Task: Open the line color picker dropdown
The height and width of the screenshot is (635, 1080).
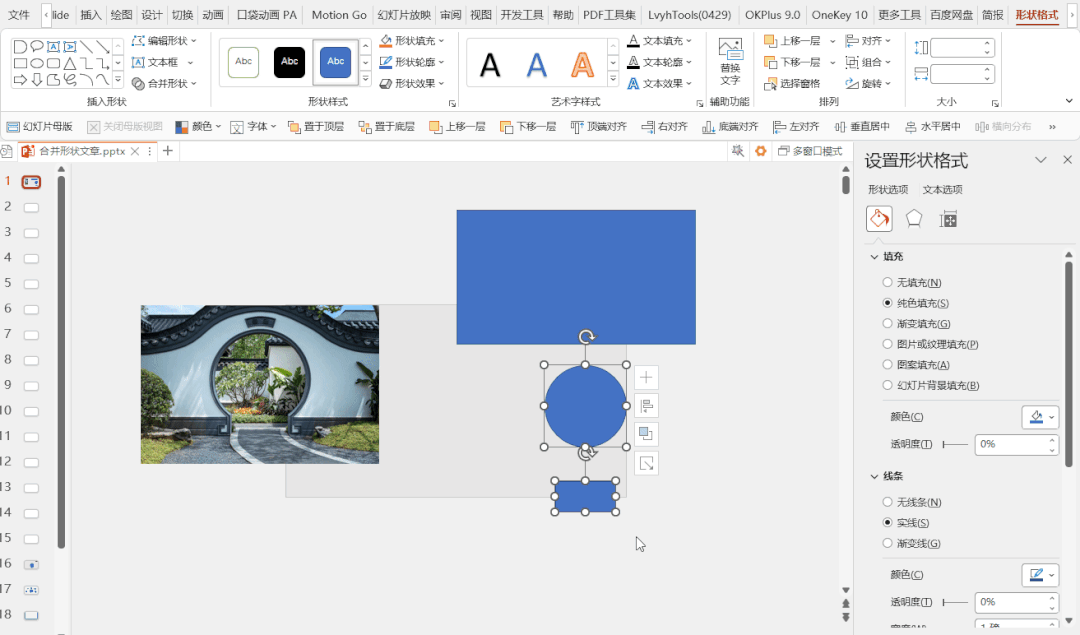Action: pos(1040,574)
